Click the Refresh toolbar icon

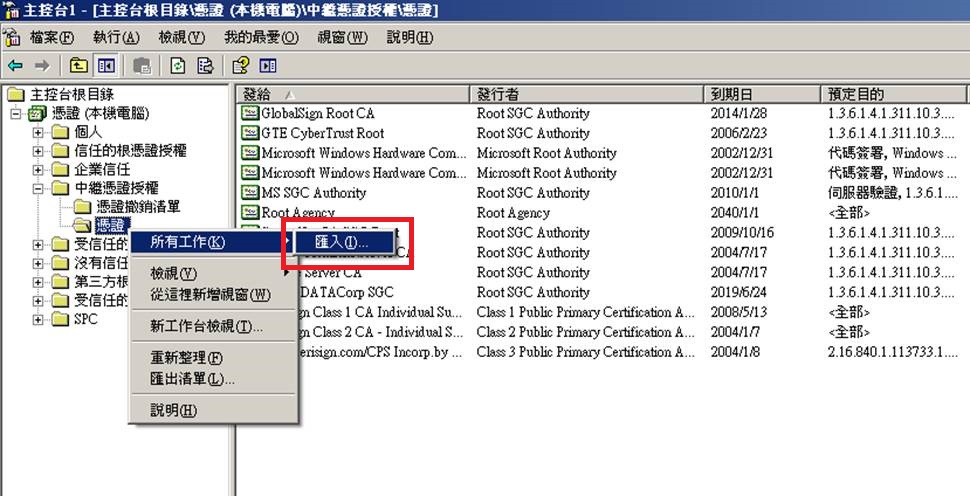point(178,65)
